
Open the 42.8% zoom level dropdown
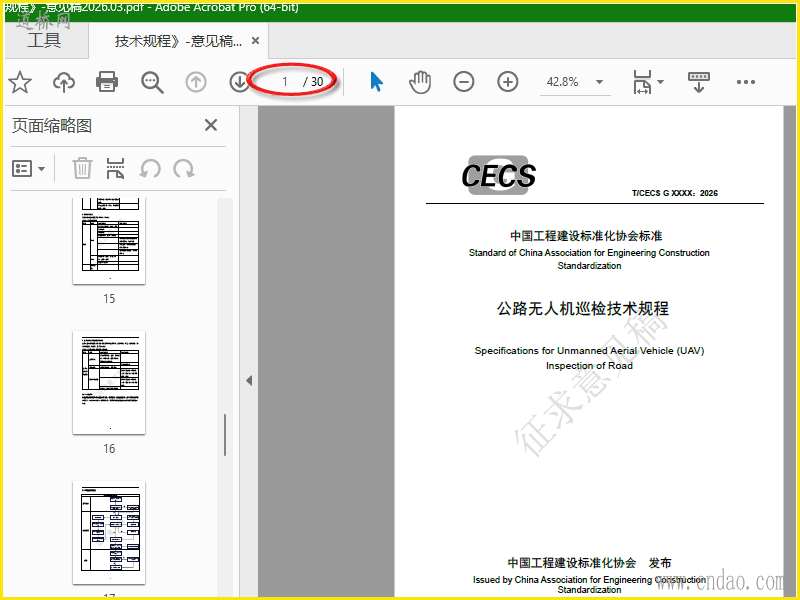click(x=575, y=82)
